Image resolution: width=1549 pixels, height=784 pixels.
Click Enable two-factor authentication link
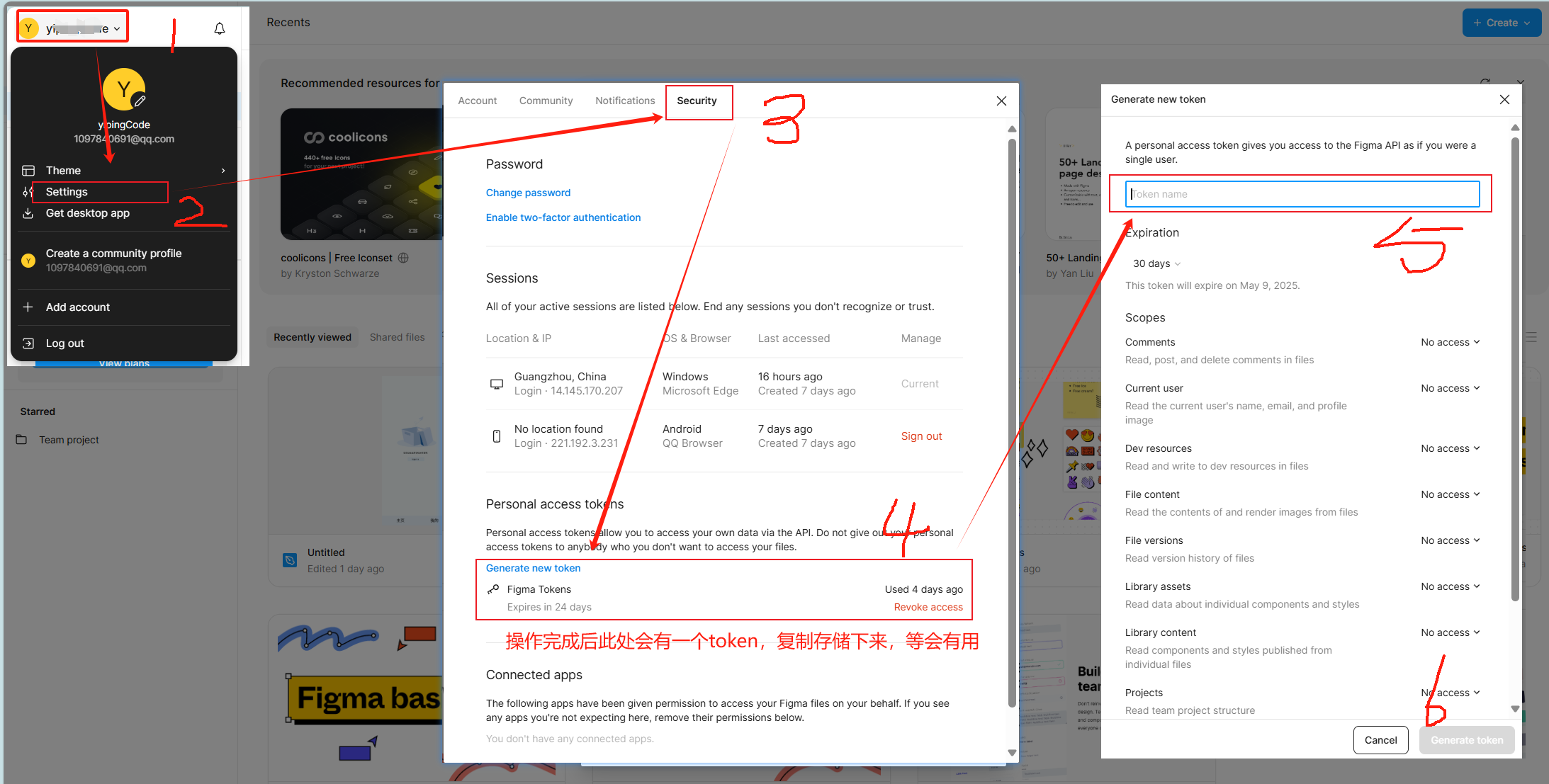coord(563,217)
